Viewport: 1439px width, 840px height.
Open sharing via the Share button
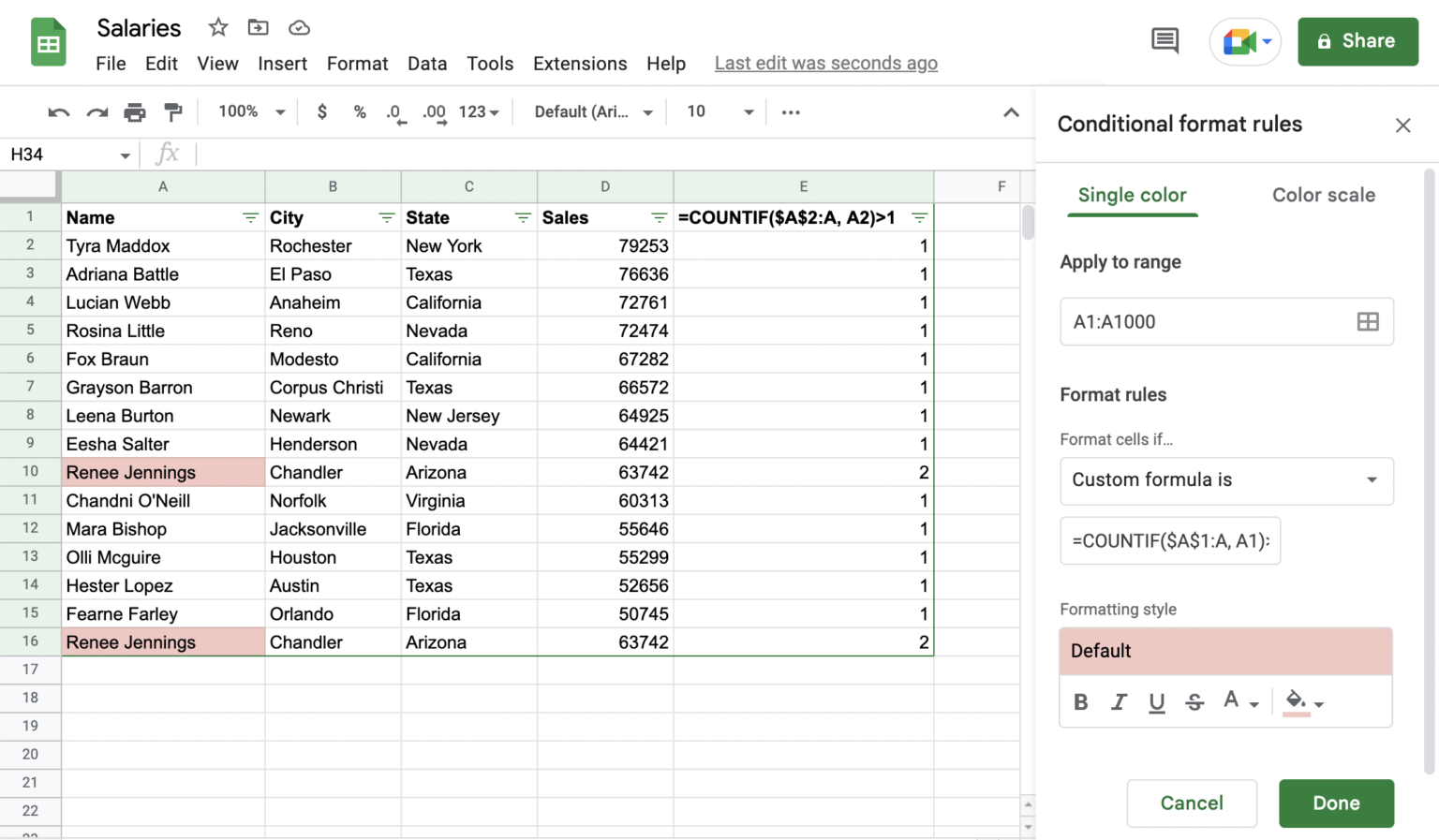click(1357, 41)
